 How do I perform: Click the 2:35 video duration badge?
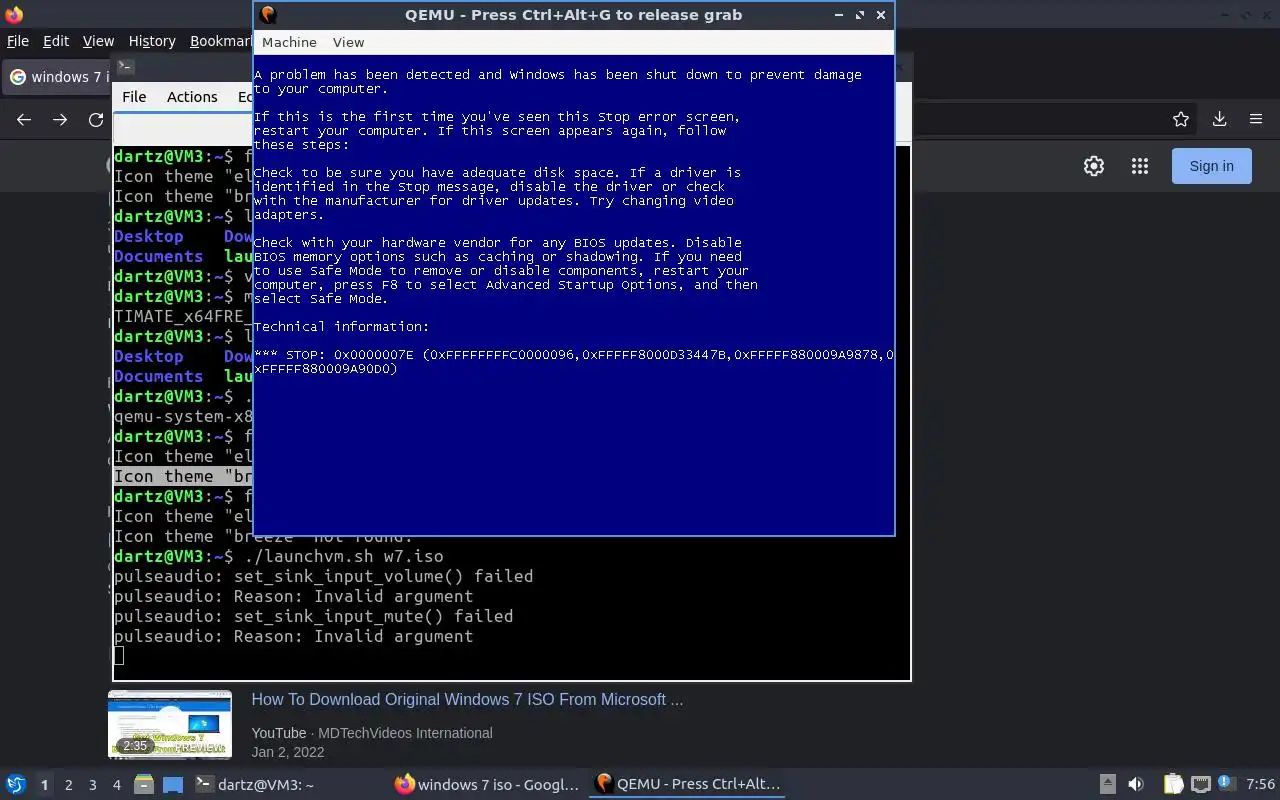click(x=135, y=745)
